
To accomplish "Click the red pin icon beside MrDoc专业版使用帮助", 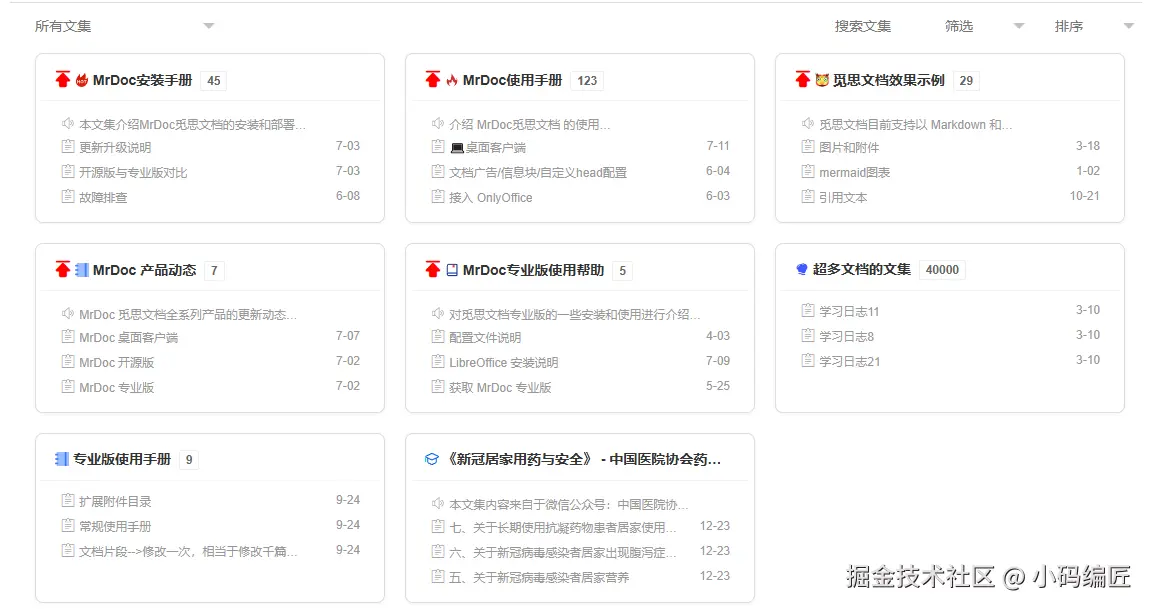I will pos(433,269).
